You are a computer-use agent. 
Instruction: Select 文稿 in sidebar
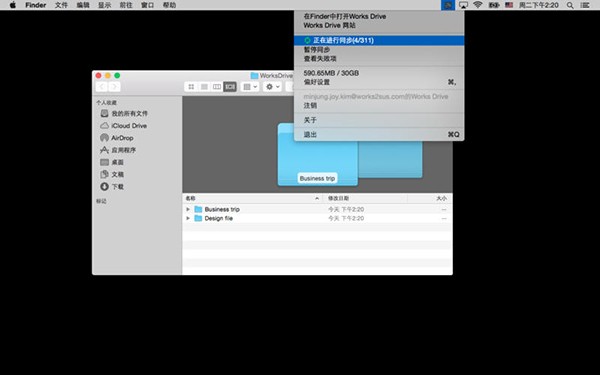click(112, 174)
